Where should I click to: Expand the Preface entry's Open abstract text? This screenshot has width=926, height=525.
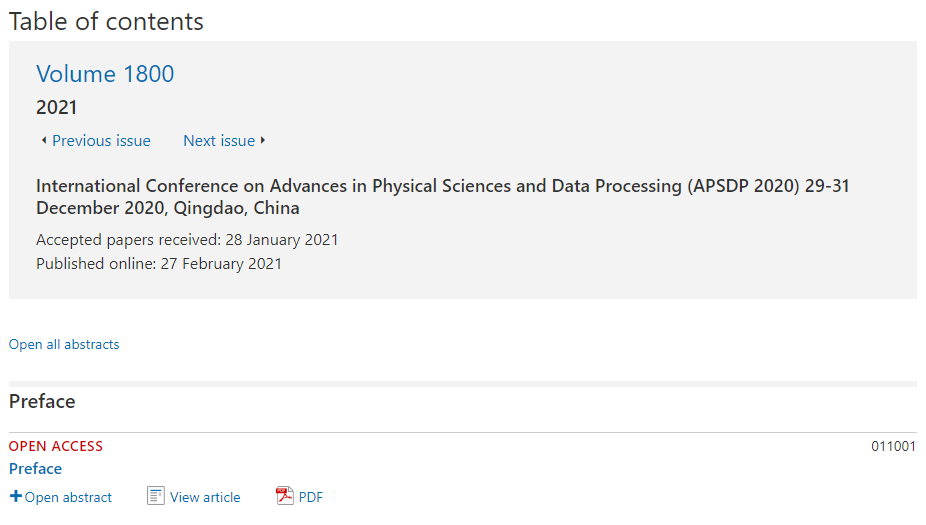[68, 497]
